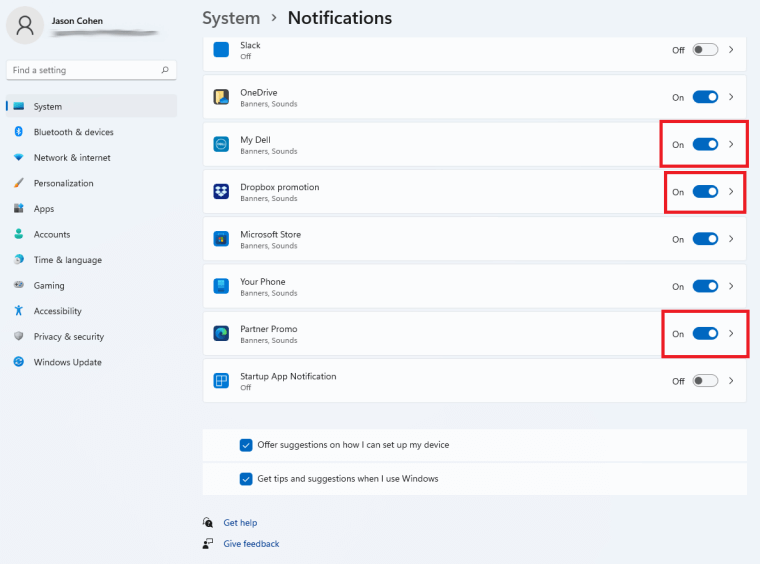760x564 pixels.
Task: Open Gaming settings
Action: coord(92,285)
